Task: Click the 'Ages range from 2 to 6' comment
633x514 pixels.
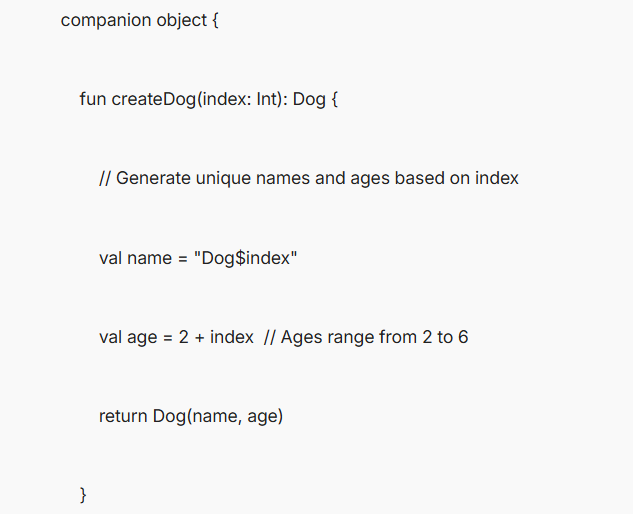Action: point(366,337)
